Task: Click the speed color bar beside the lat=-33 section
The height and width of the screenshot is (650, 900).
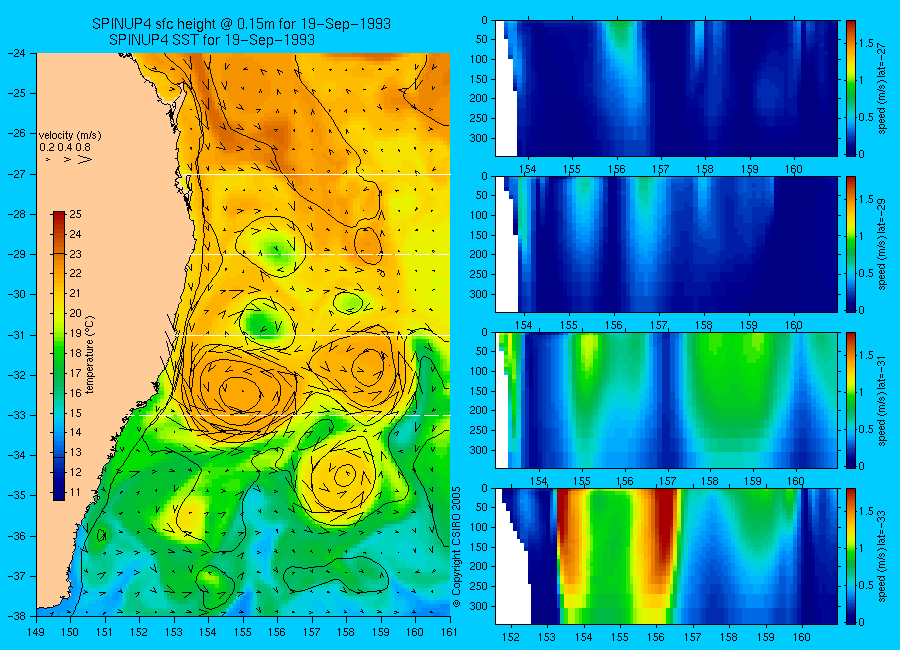Action: pos(851,556)
